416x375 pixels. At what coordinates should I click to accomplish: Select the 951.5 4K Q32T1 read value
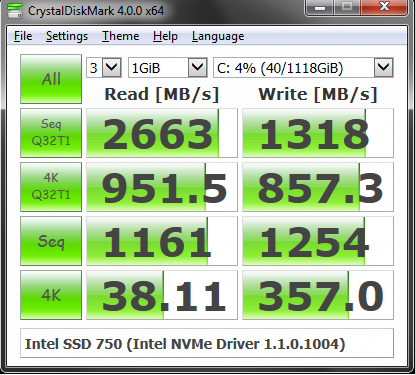[162, 187]
